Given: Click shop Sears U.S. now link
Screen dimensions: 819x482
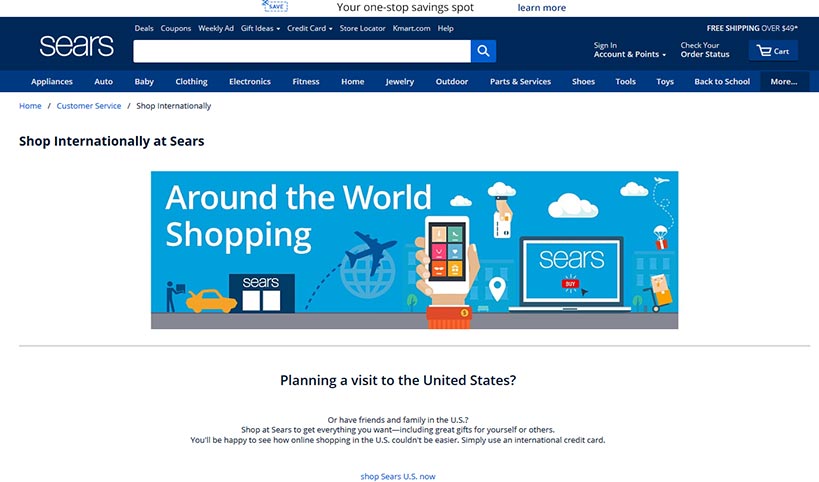Looking at the screenshot, I should (x=398, y=476).
